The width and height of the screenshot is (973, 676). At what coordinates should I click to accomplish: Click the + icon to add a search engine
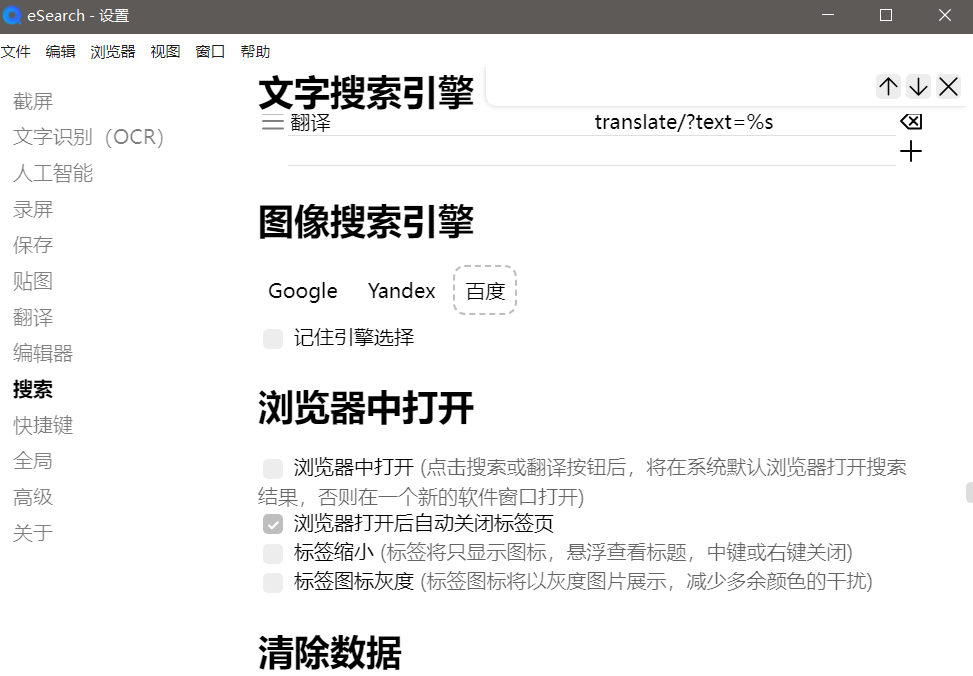[910, 151]
